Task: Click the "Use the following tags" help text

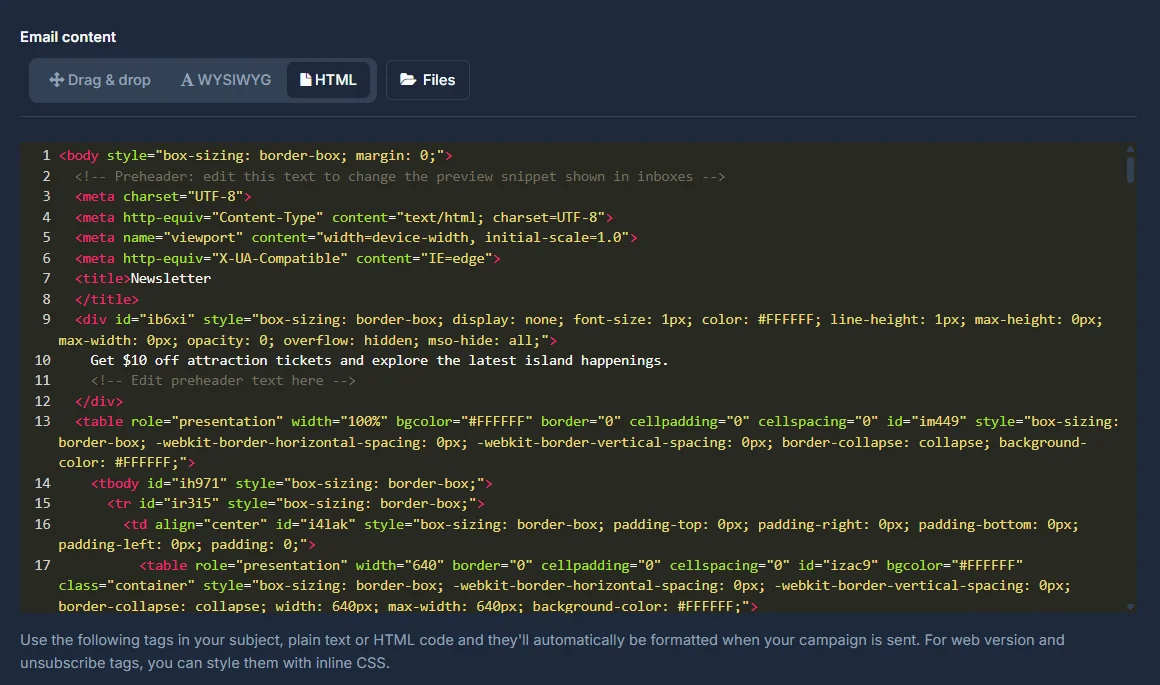Action: click(x=542, y=651)
